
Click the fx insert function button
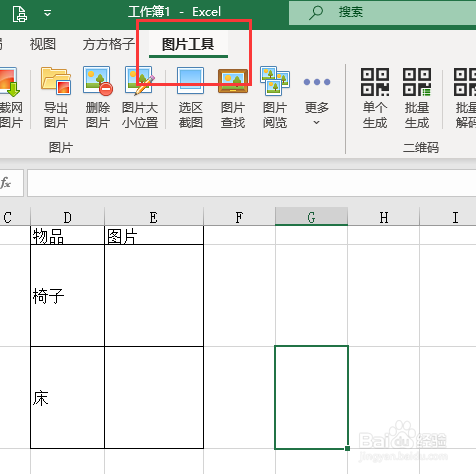[x=6, y=183]
